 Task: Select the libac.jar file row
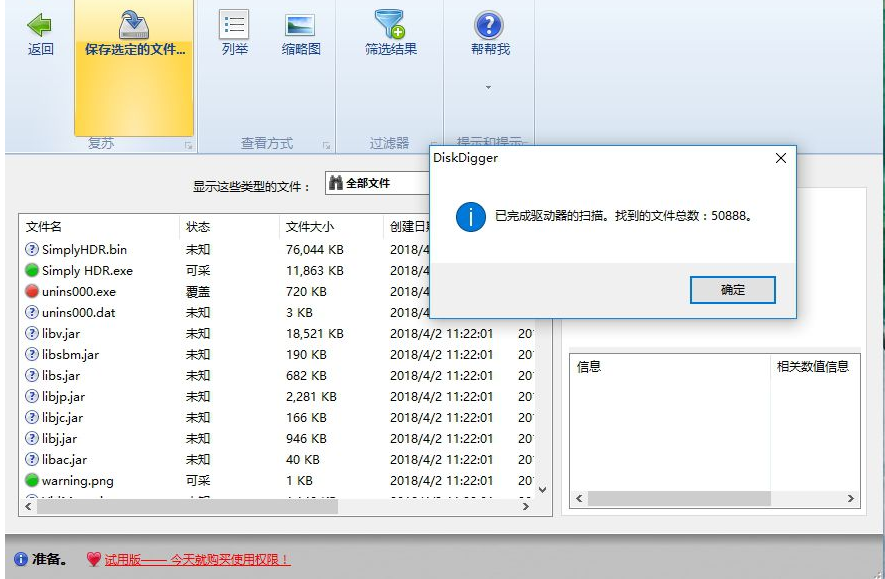pyautogui.click(x=277, y=459)
